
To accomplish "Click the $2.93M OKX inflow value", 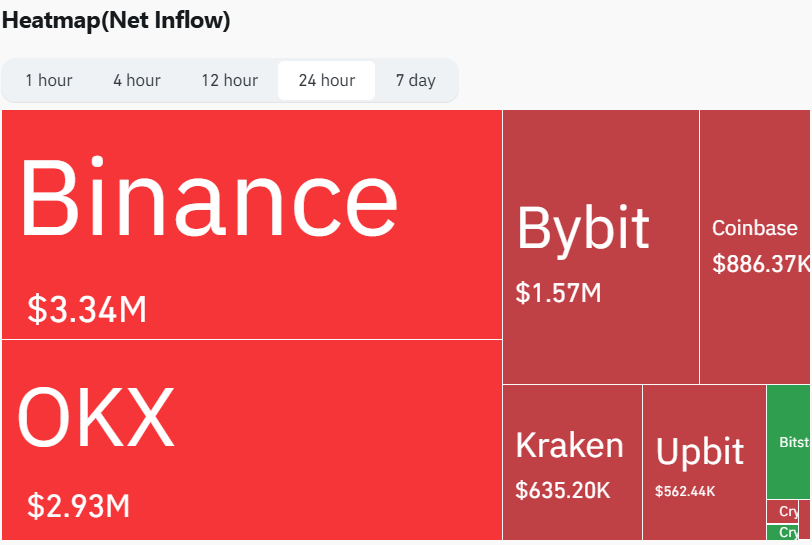I will [78, 506].
